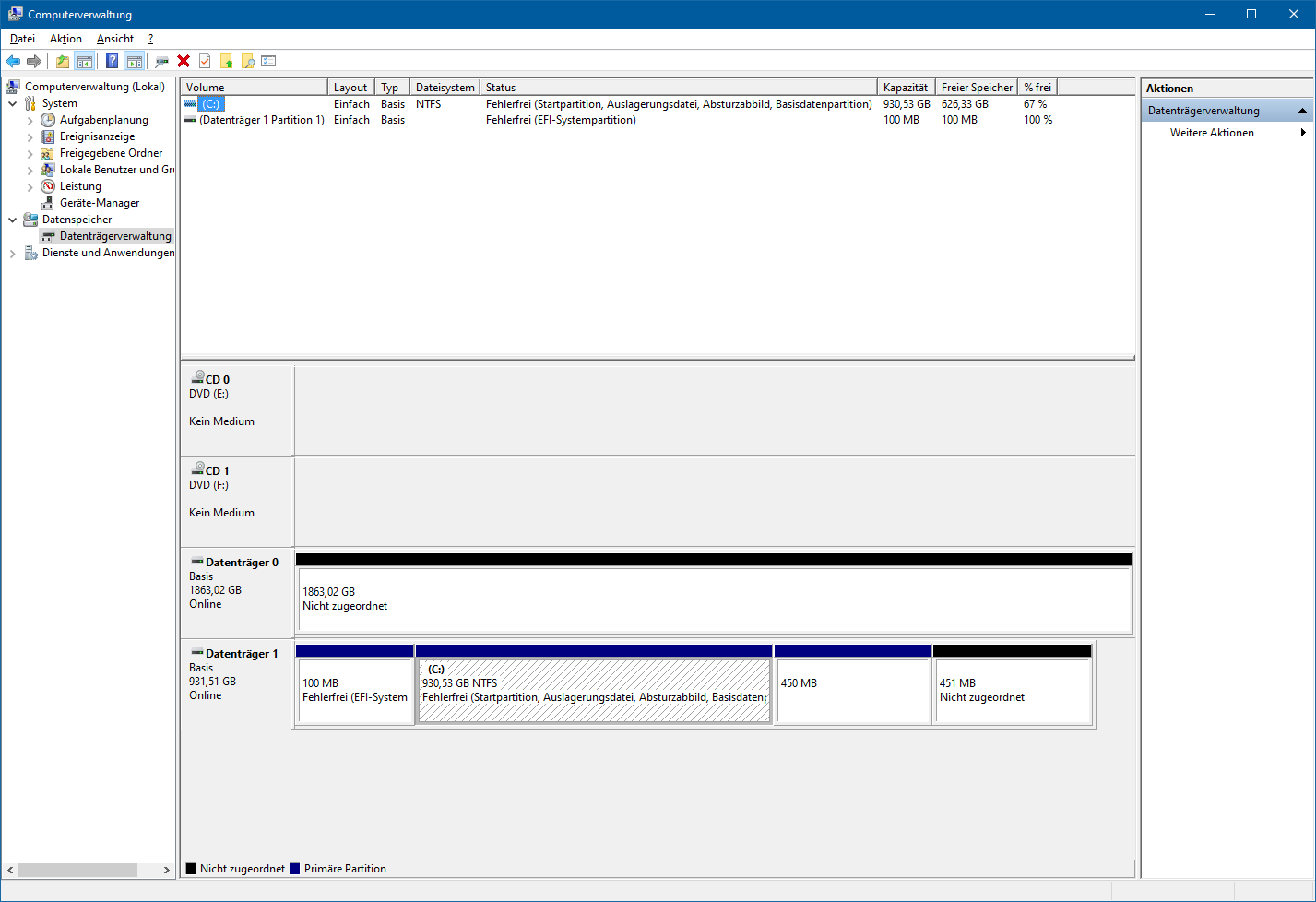Screen dimensions: 1316x902
Task: Click the Leistung gauge icon
Action: (x=48, y=186)
